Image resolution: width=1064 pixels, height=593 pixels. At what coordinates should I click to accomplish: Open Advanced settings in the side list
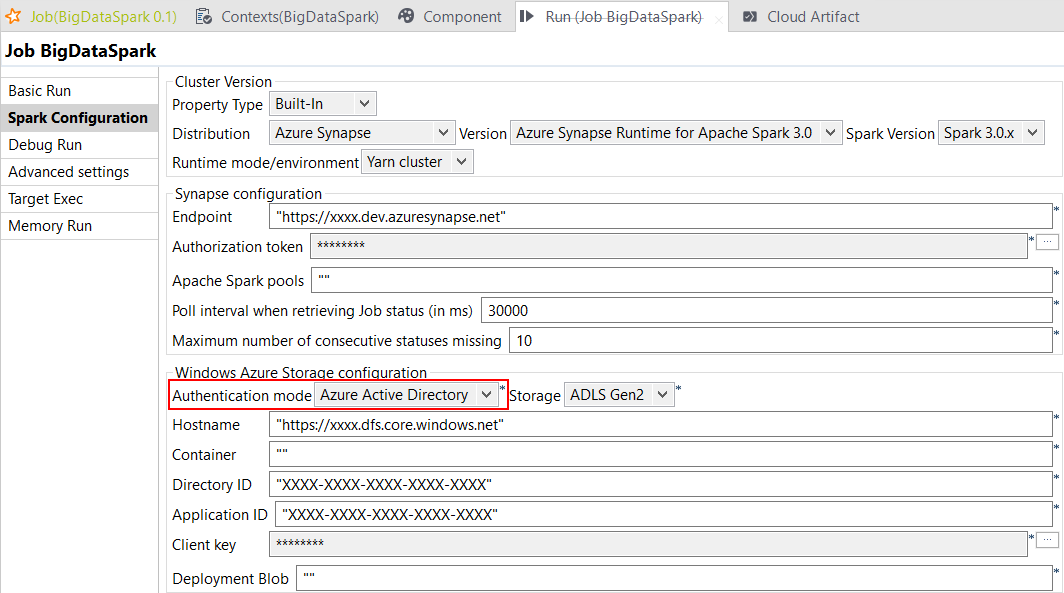click(x=68, y=172)
